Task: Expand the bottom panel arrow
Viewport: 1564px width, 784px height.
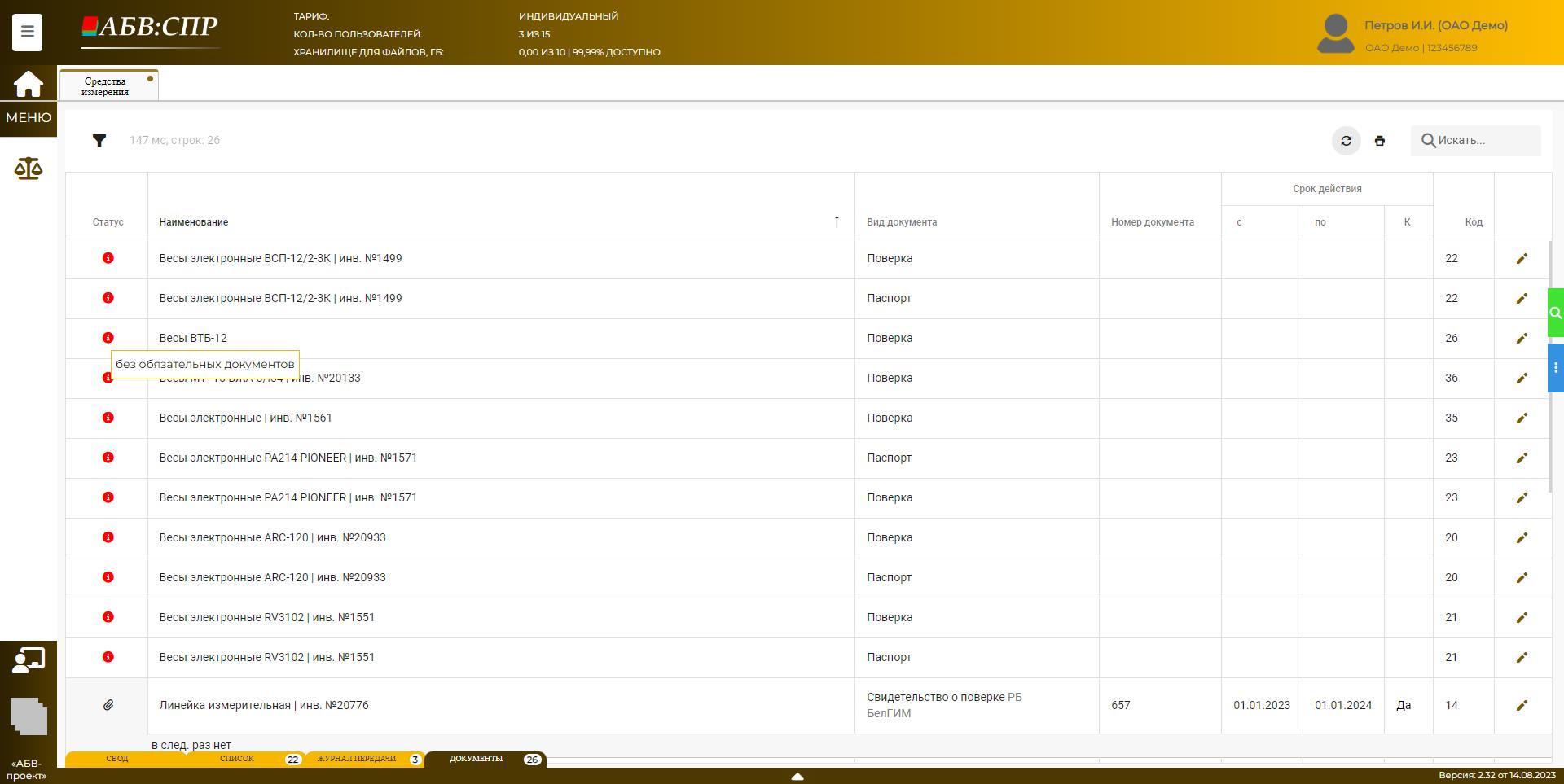Action: (797, 777)
